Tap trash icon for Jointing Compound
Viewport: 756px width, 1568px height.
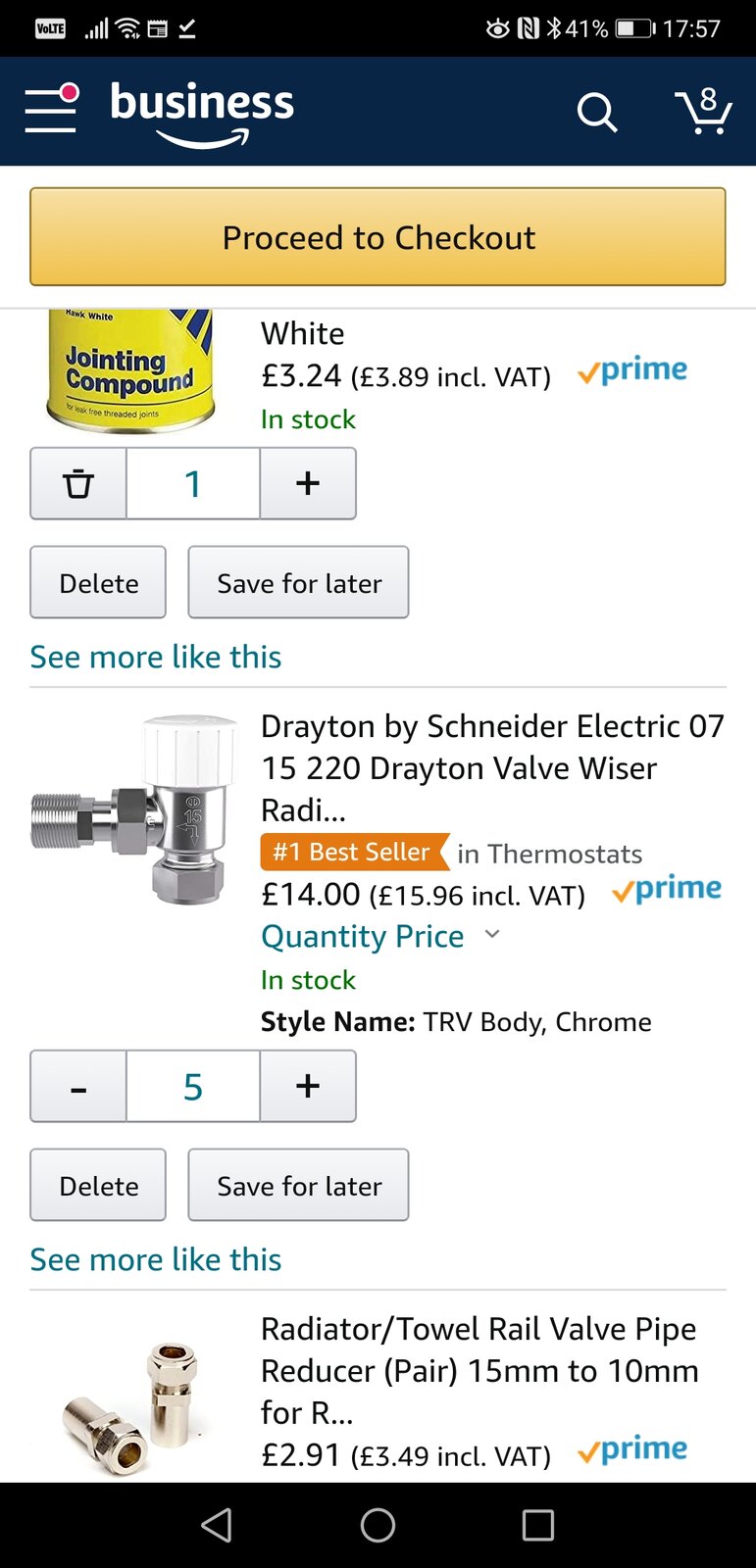coord(78,483)
